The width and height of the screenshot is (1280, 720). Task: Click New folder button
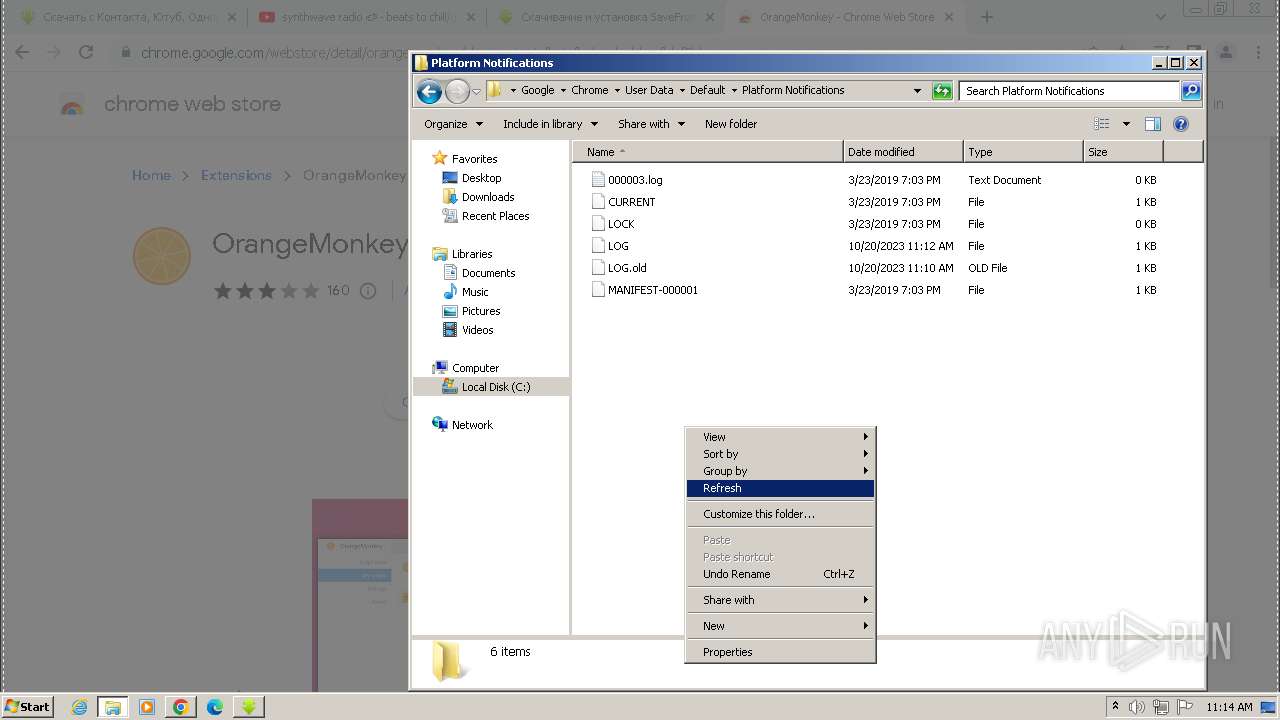(x=731, y=124)
